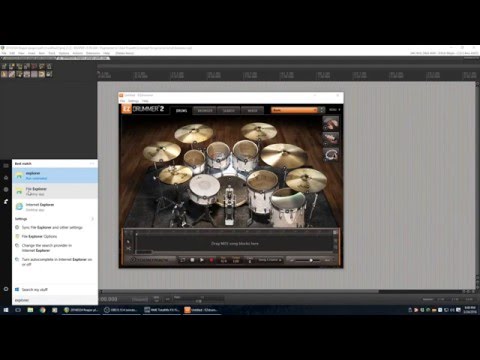Switch to the Browser tab in EZdrummer
The image size is (480, 360).
point(205,110)
